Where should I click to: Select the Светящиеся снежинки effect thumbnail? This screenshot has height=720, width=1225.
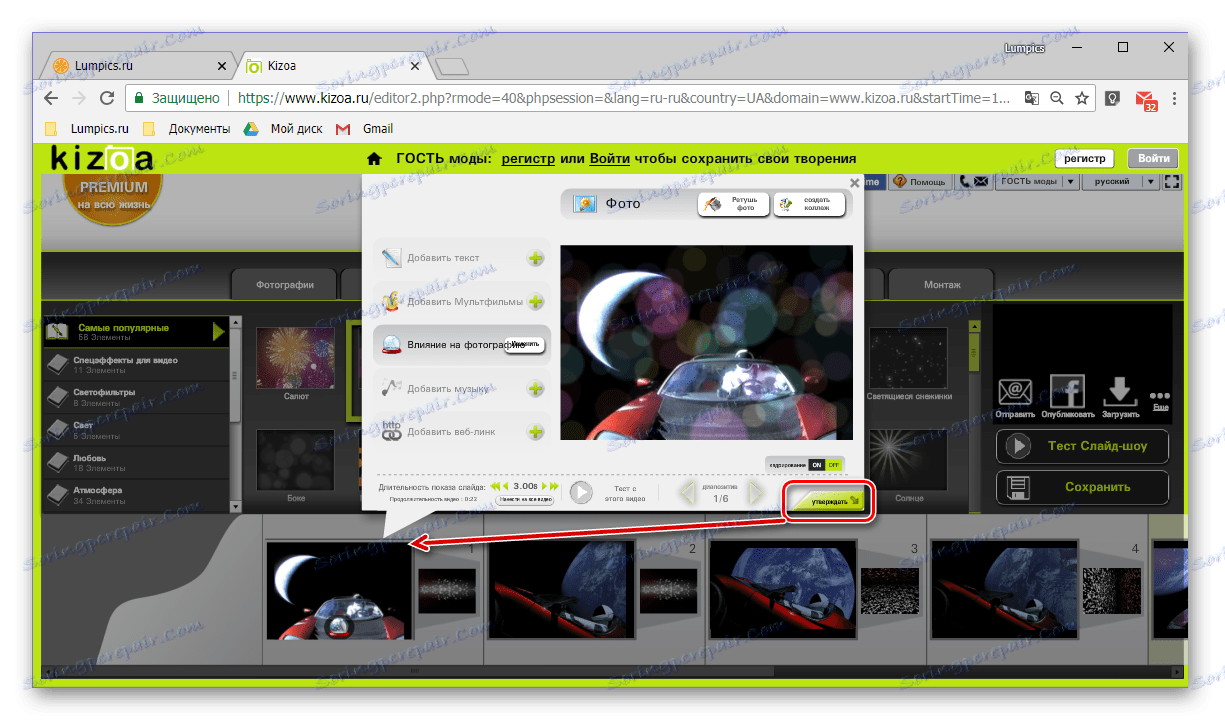908,358
